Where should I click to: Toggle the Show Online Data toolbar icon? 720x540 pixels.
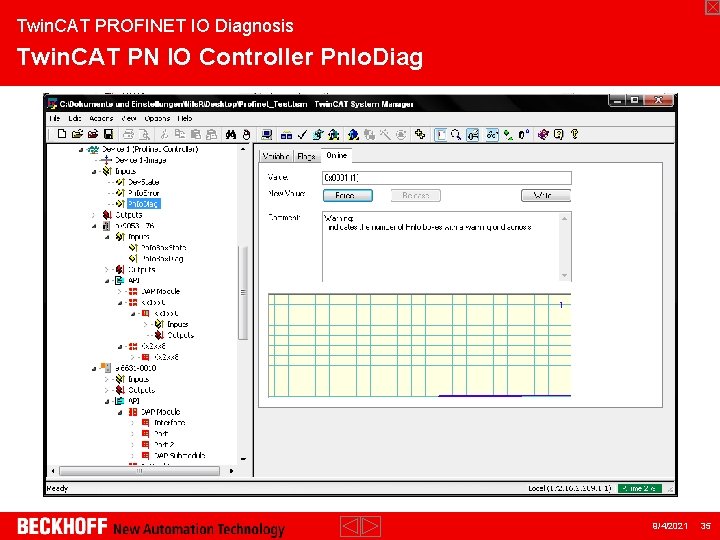[x=472, y=135]
